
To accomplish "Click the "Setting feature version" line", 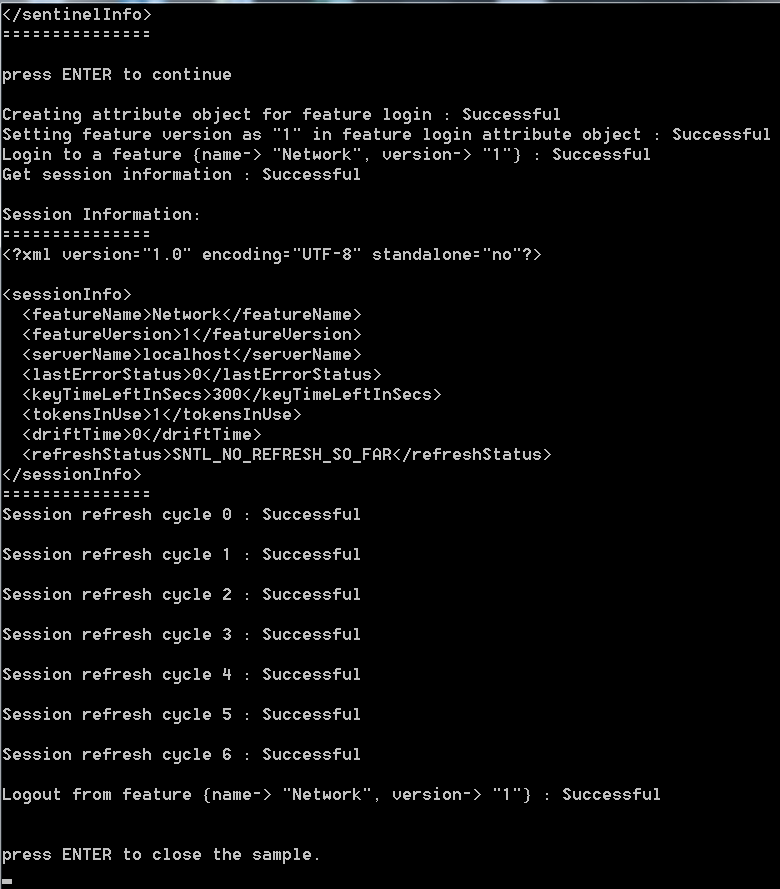I will pos(386,134).
